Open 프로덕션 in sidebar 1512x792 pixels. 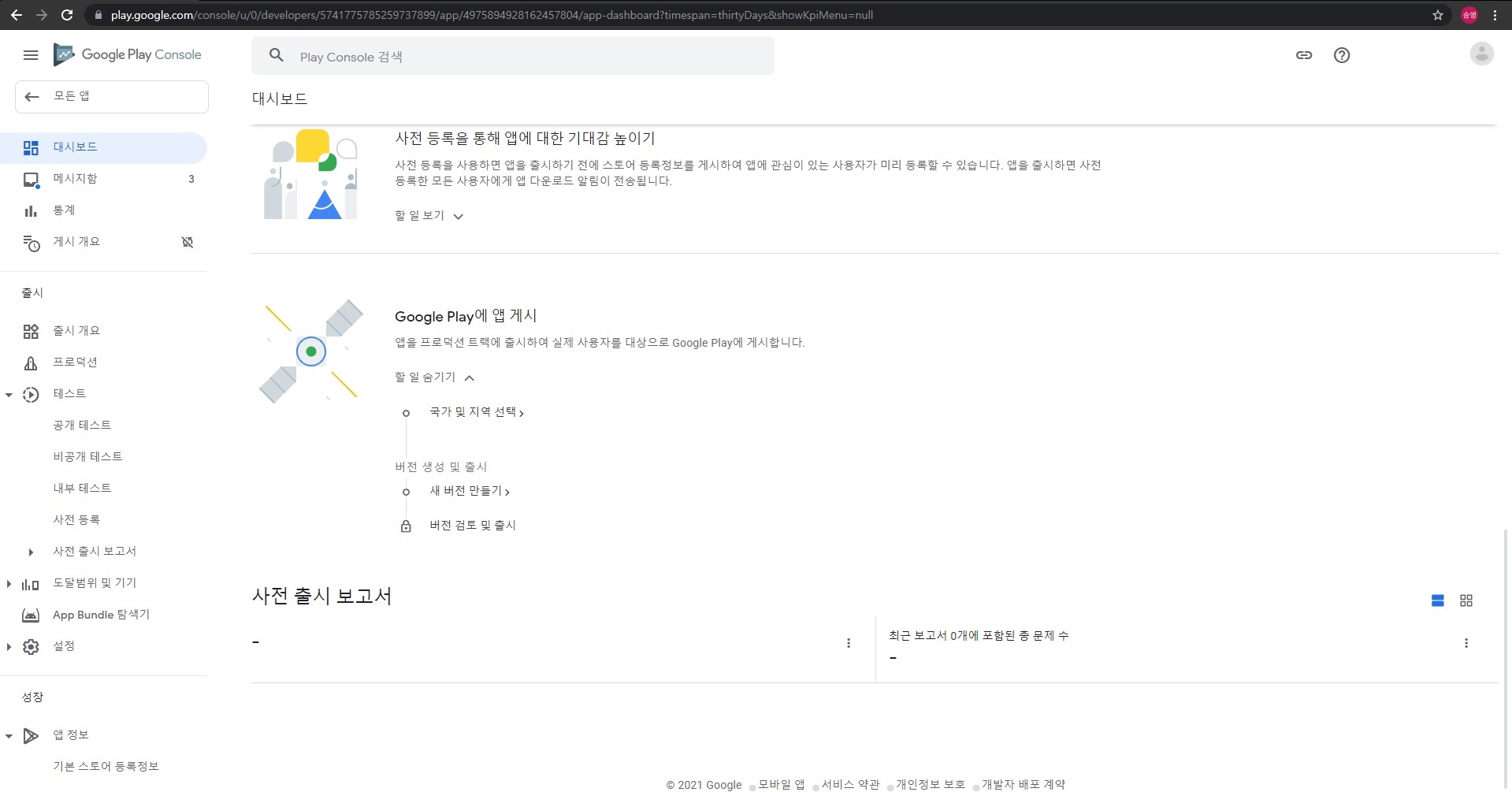pyautogui.click(x=103, y=363)
